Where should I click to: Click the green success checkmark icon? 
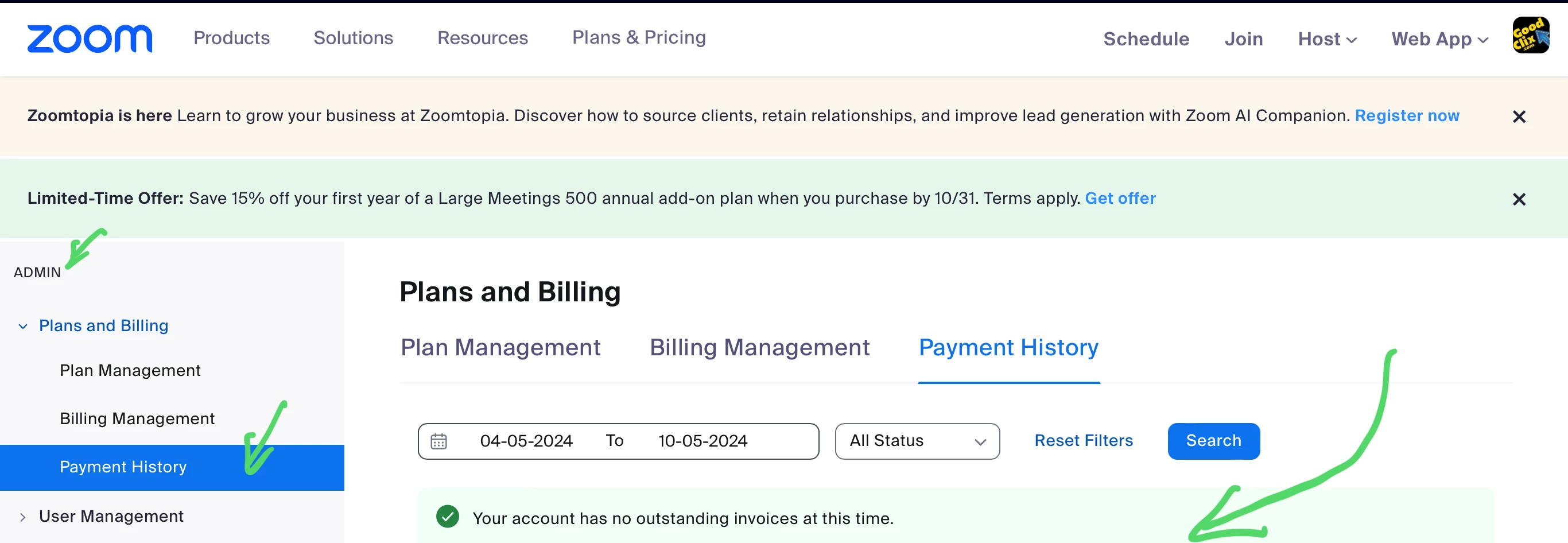point(448,517)
